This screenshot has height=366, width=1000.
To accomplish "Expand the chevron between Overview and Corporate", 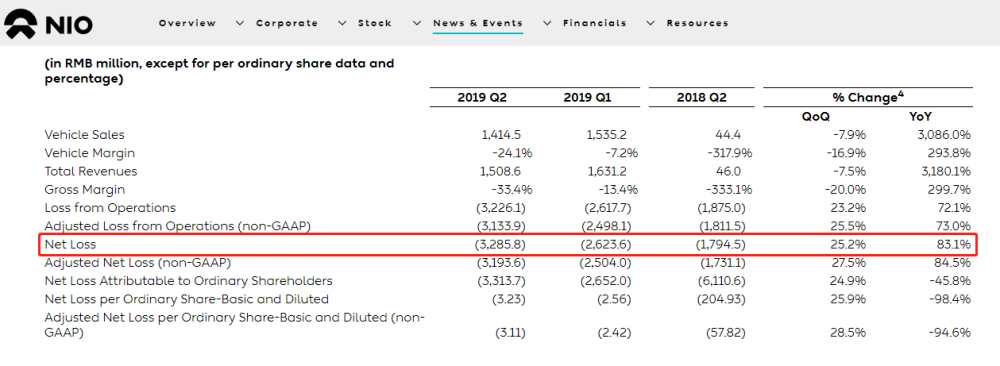I will [240, 23].
